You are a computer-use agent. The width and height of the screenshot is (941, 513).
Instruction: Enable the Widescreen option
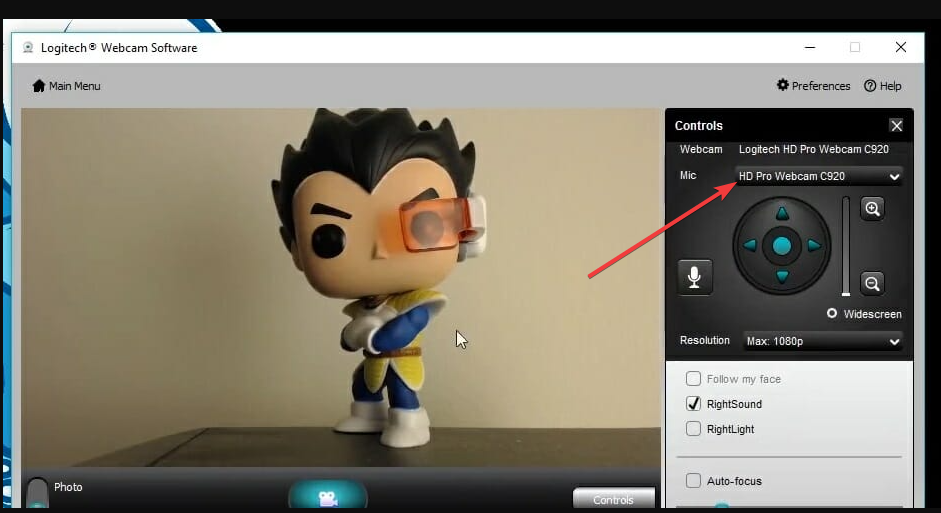point(832,313)
